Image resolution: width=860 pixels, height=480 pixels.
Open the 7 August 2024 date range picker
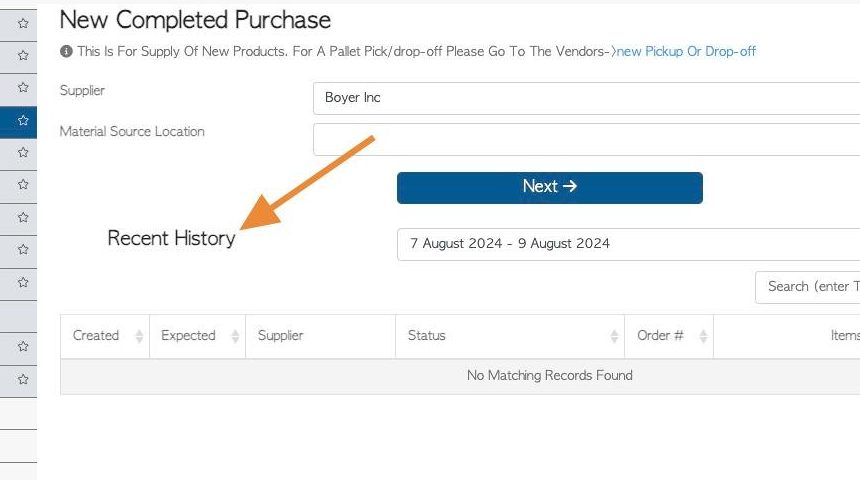click(629, 244)
